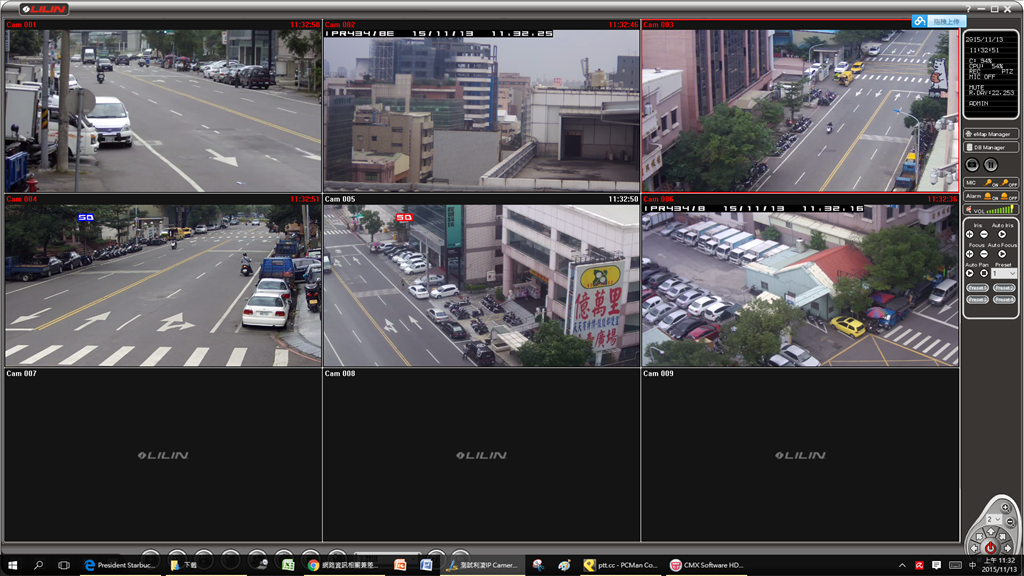Pan the camera left with PTZ arrow
The height and width of the screenshot is (576, 1024).
pyautogui.click(x=974, y=549)
